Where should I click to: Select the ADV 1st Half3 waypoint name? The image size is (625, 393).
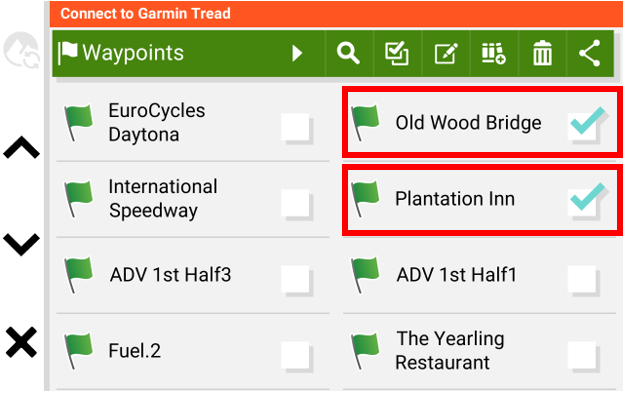pos(170,275)
